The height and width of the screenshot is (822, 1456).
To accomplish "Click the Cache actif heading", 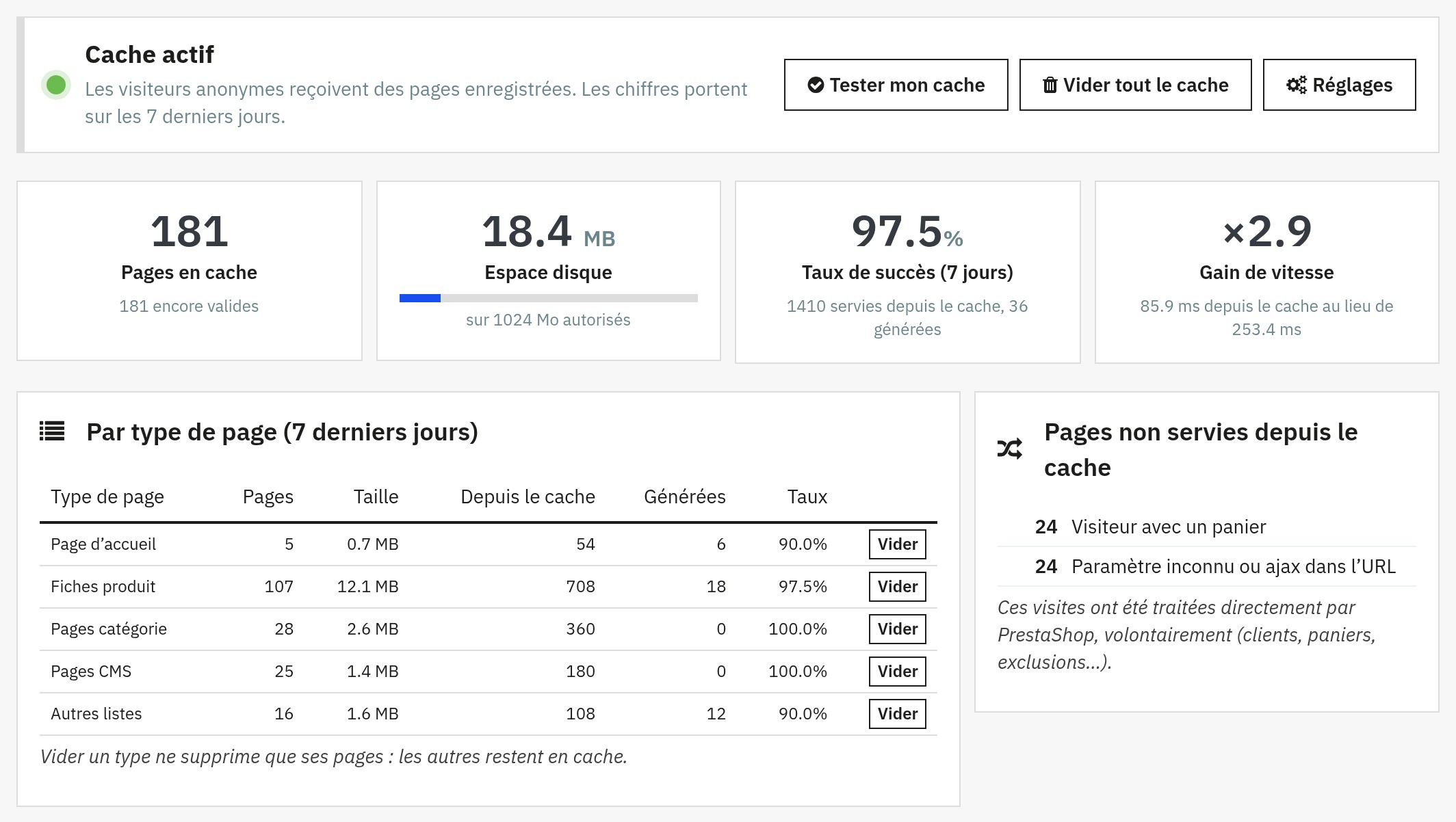I will click(x=149, y=55).
